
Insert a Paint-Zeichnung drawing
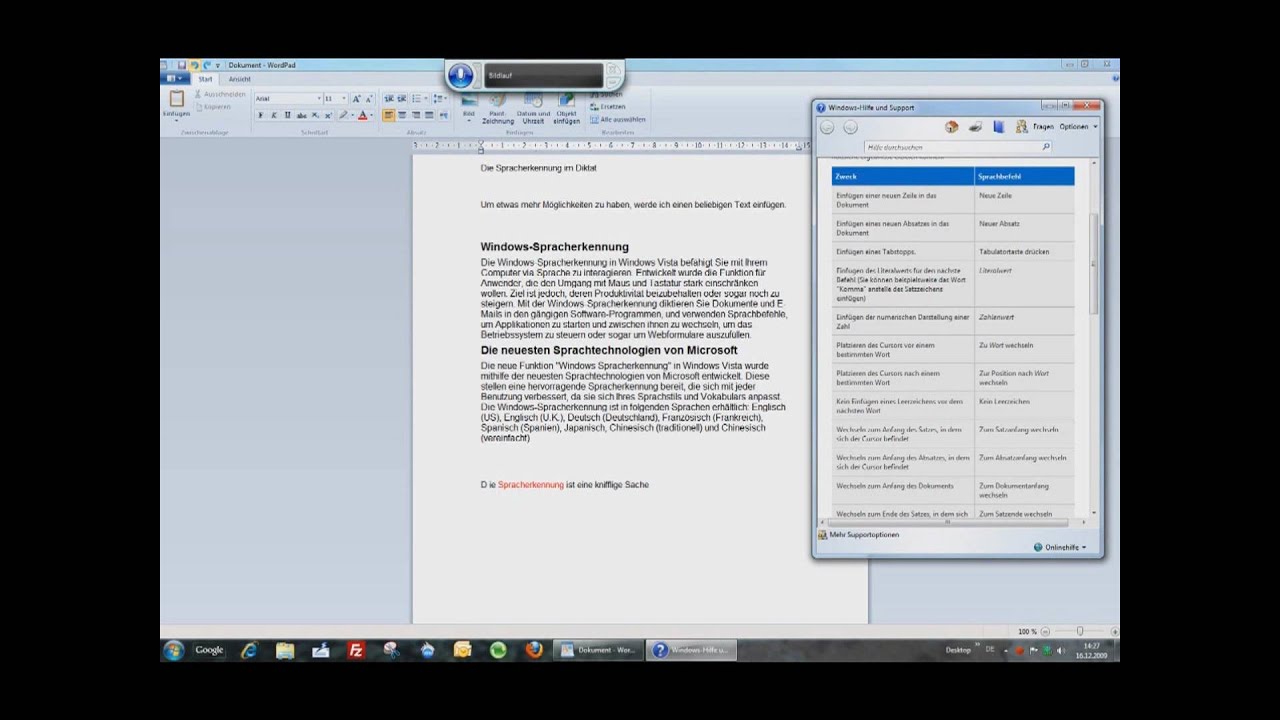point(497,106)
